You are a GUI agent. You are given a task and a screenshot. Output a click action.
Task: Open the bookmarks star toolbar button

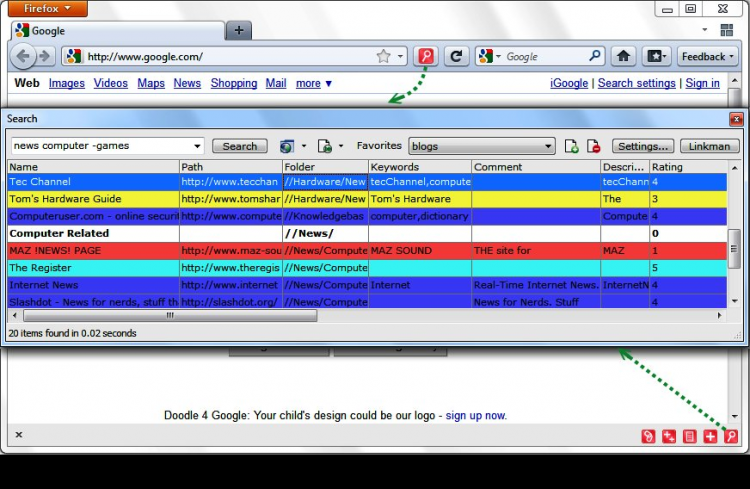tap(656, 56)
